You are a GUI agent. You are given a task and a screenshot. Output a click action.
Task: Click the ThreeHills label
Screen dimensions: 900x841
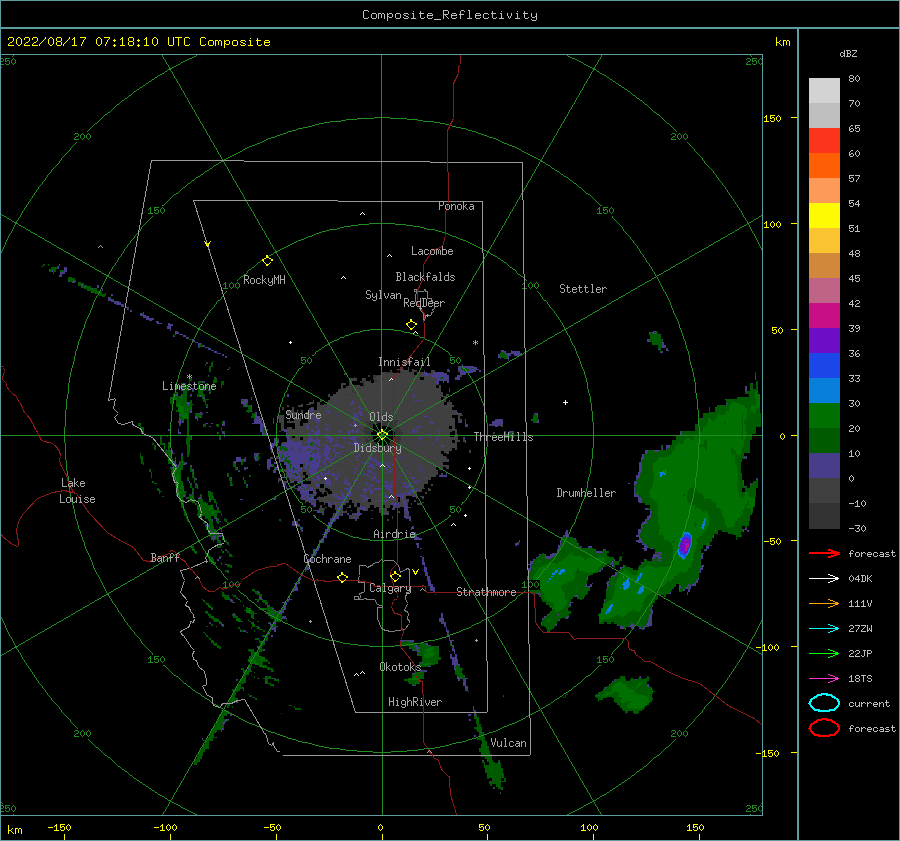(503, 437)
